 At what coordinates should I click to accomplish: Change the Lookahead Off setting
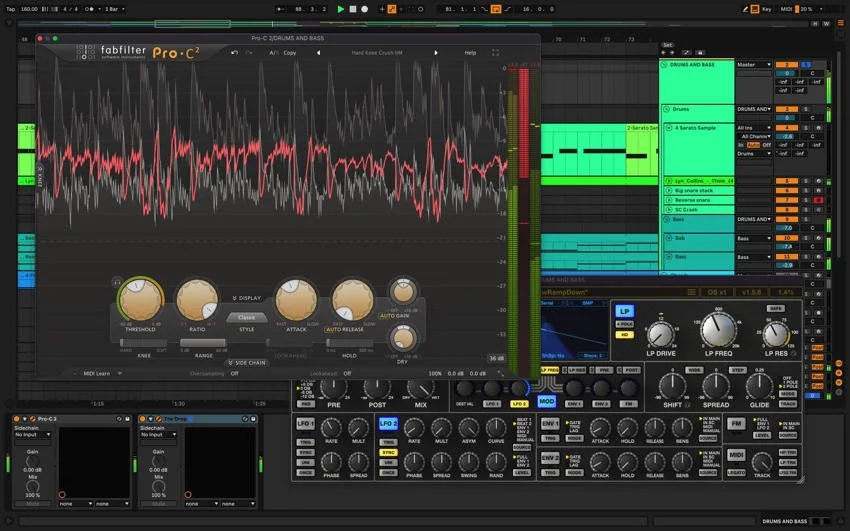pyautogui.click(x=347, y=373)
